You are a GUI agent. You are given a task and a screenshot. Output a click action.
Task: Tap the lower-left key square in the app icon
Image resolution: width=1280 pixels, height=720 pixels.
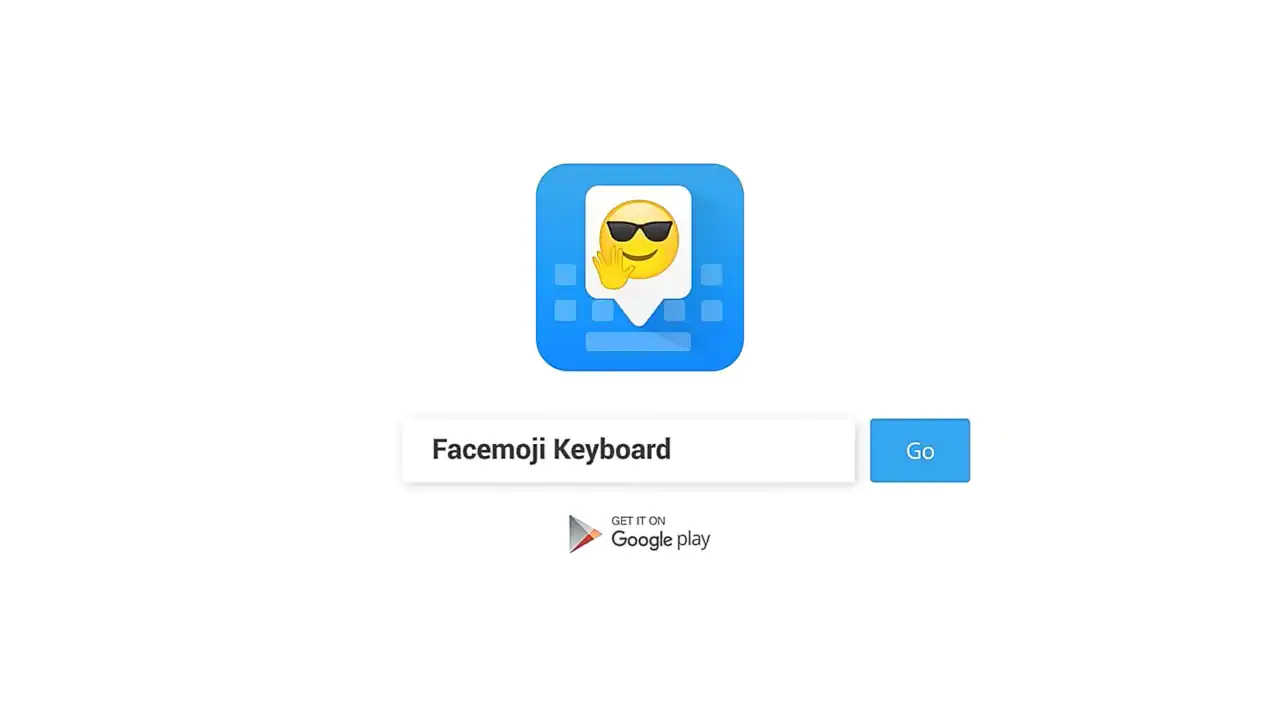coord(565,311)
